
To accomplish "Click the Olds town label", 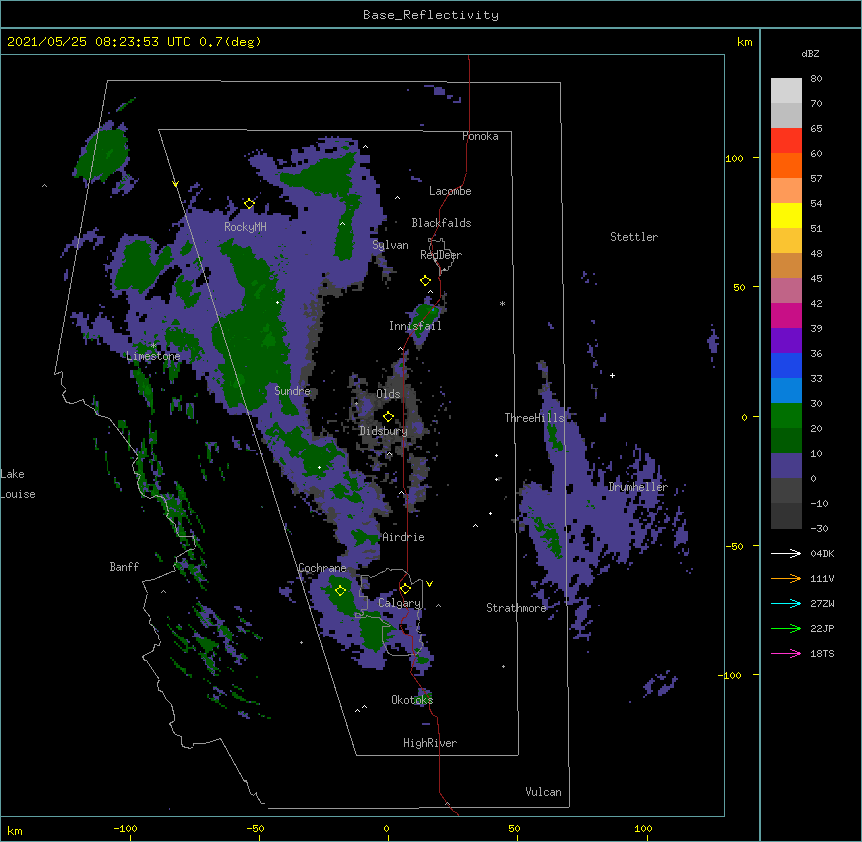I will [x=388, y=394].
